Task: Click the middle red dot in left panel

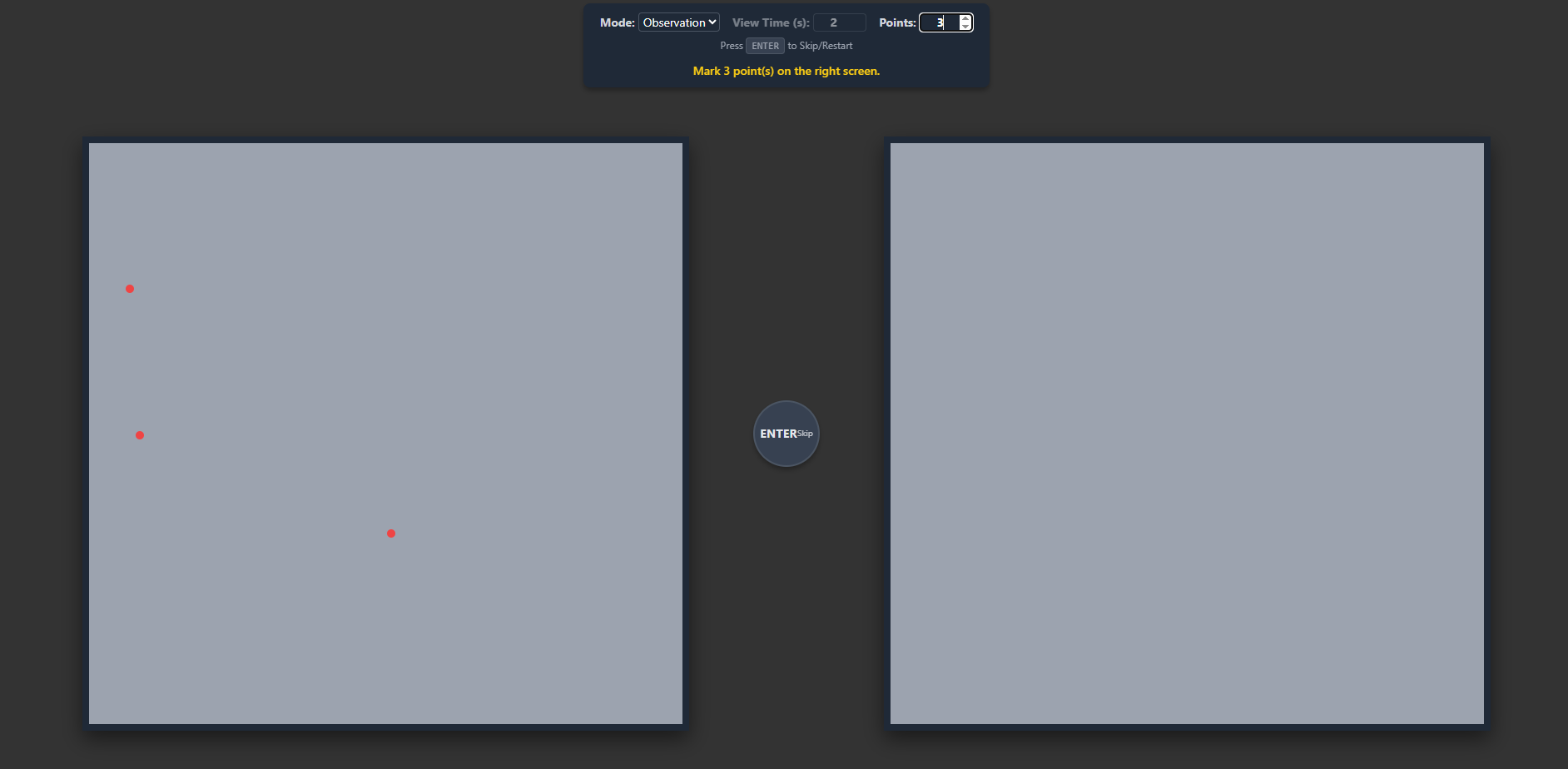Action: coord(140,435)
